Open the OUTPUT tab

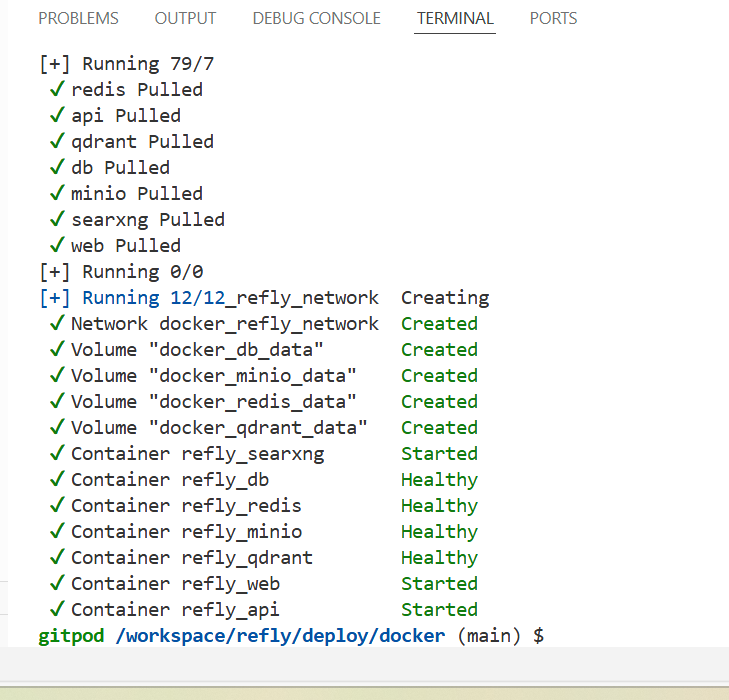[185, 18]
